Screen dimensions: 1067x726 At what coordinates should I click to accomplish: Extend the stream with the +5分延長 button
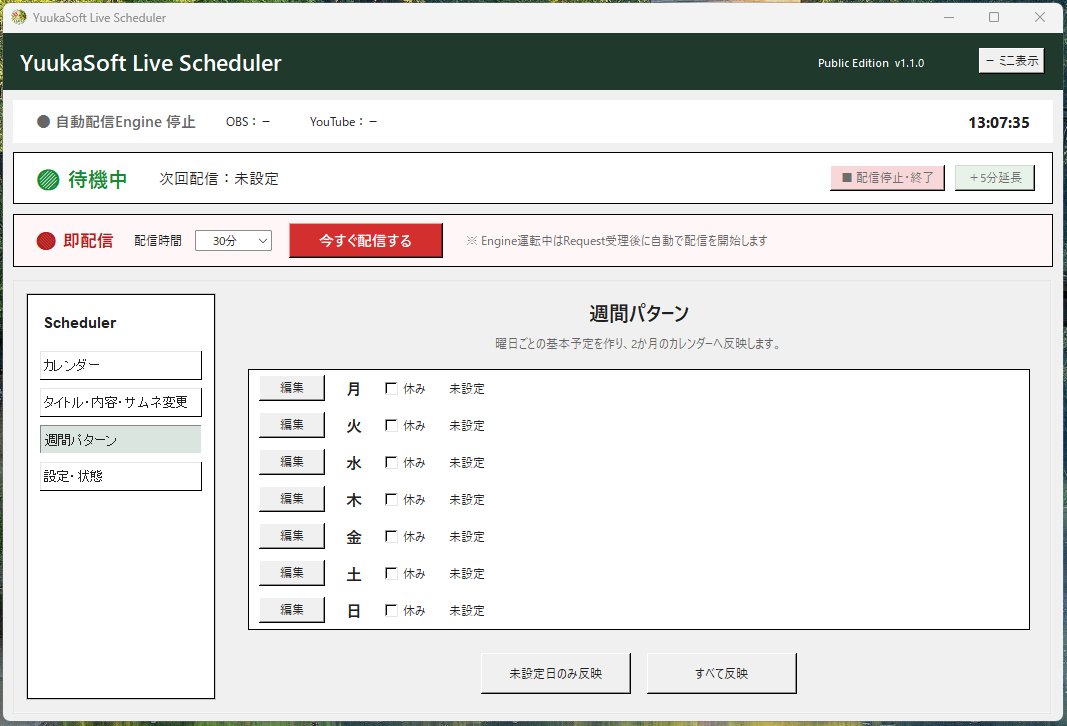pos(995,178)
